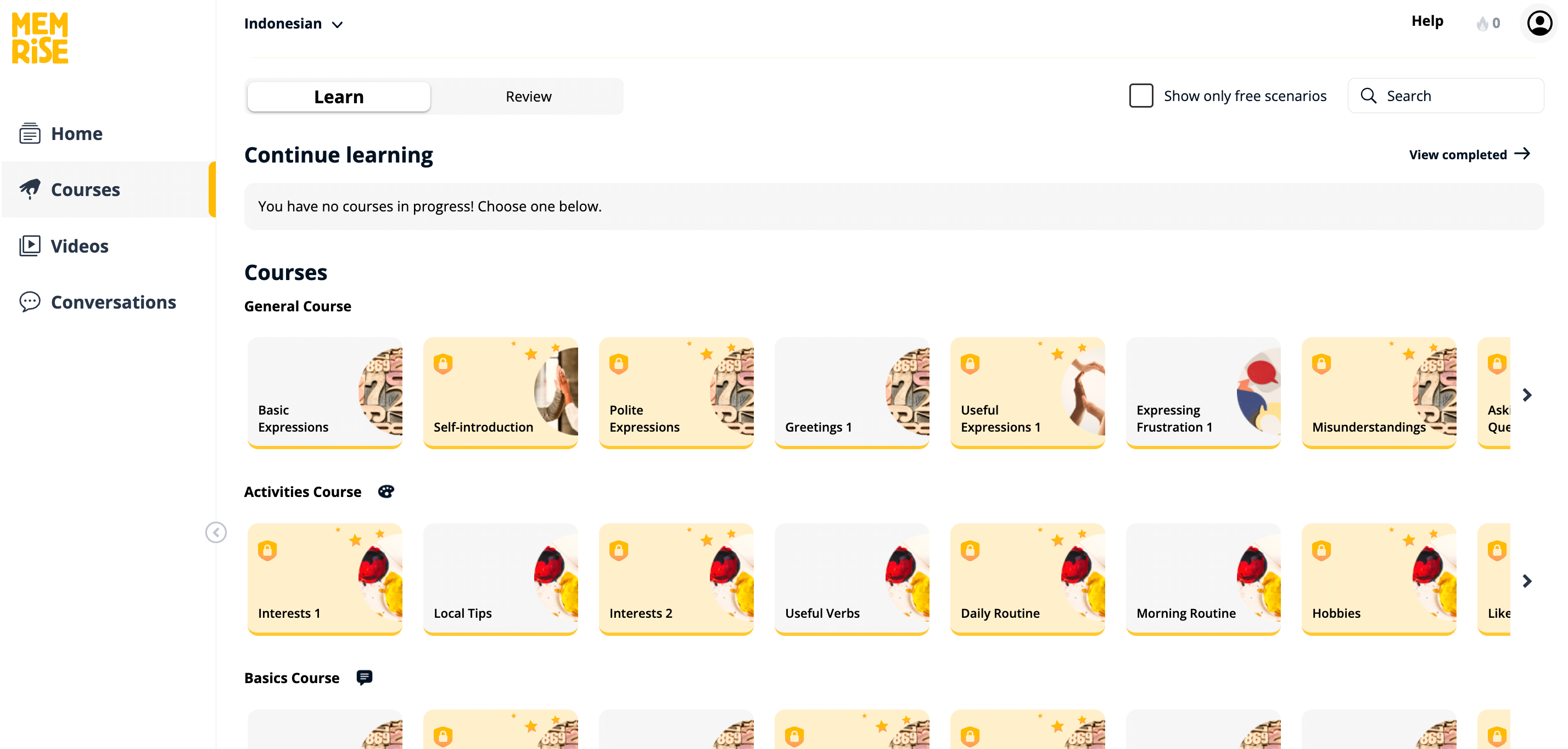This screenshot has height=749, width=1568.
Task: Open Conversations in the sidebar
Action: 113,302
